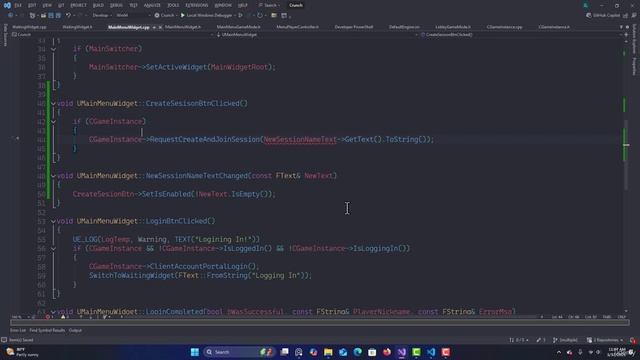Open the tab overflow list dropdown
640x360 pixels.
(621, 27)
